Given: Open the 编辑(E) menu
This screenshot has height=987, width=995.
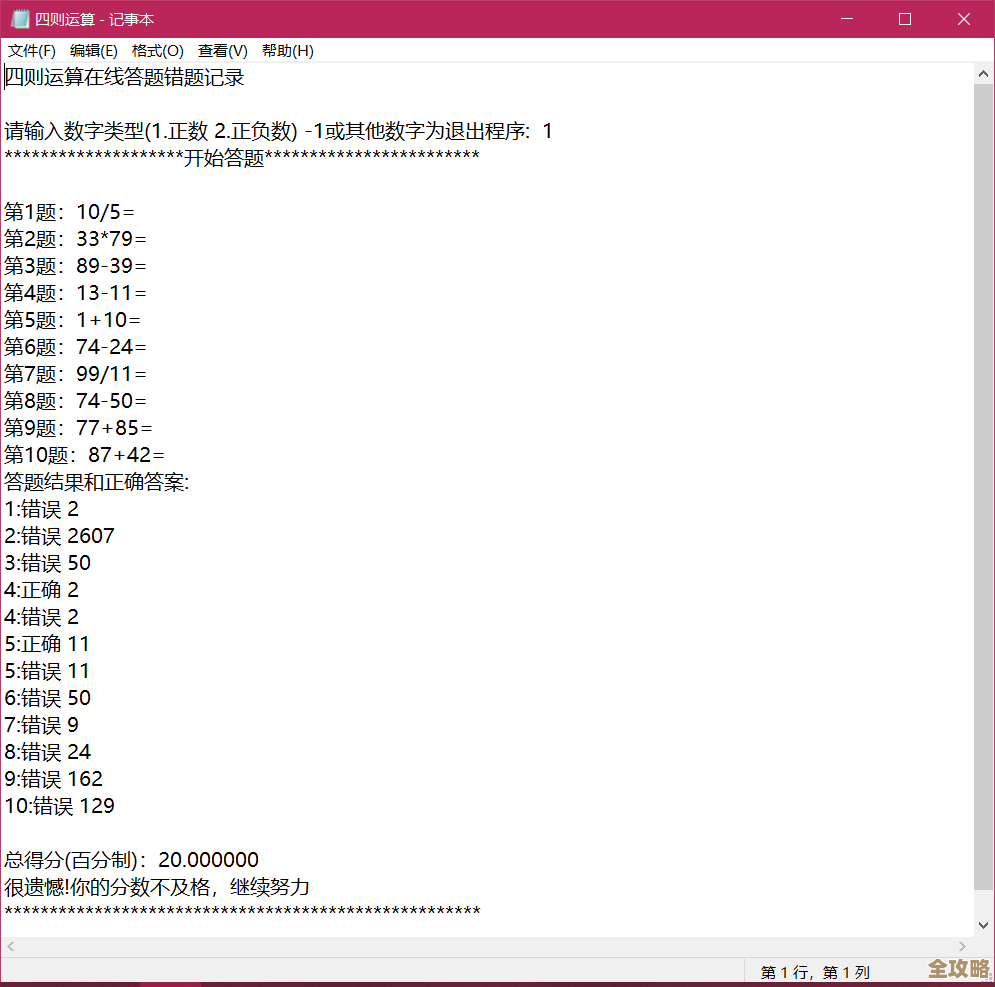Looking at the screenshot, I should [94, 50].
